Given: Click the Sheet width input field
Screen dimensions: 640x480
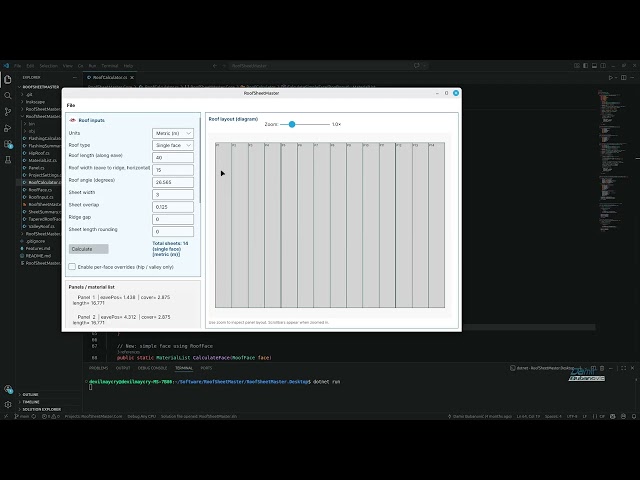Looking at the screenshot, I should (x=173, y=195).
